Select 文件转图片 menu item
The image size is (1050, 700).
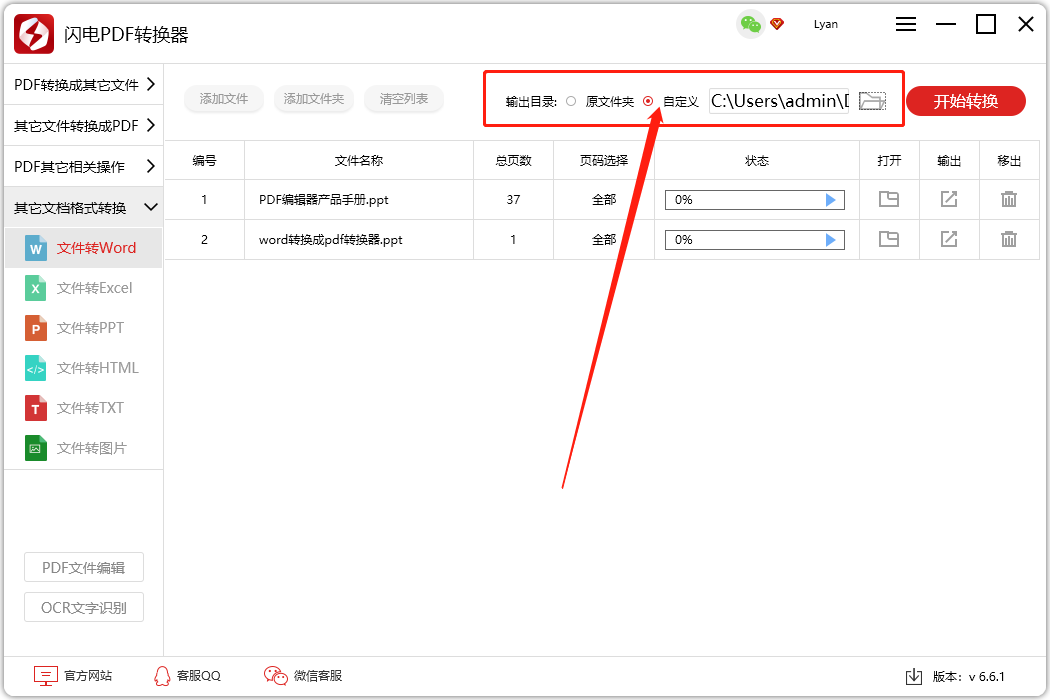click(x=84, y=448)
